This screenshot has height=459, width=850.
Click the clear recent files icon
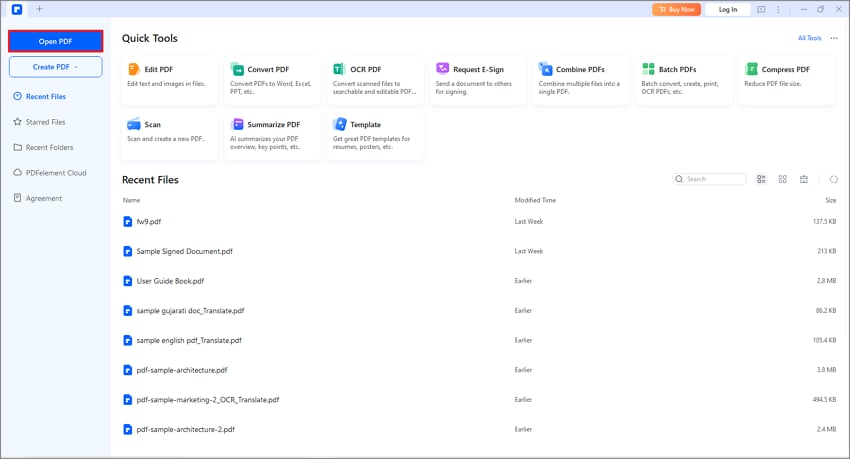(804, 179)
